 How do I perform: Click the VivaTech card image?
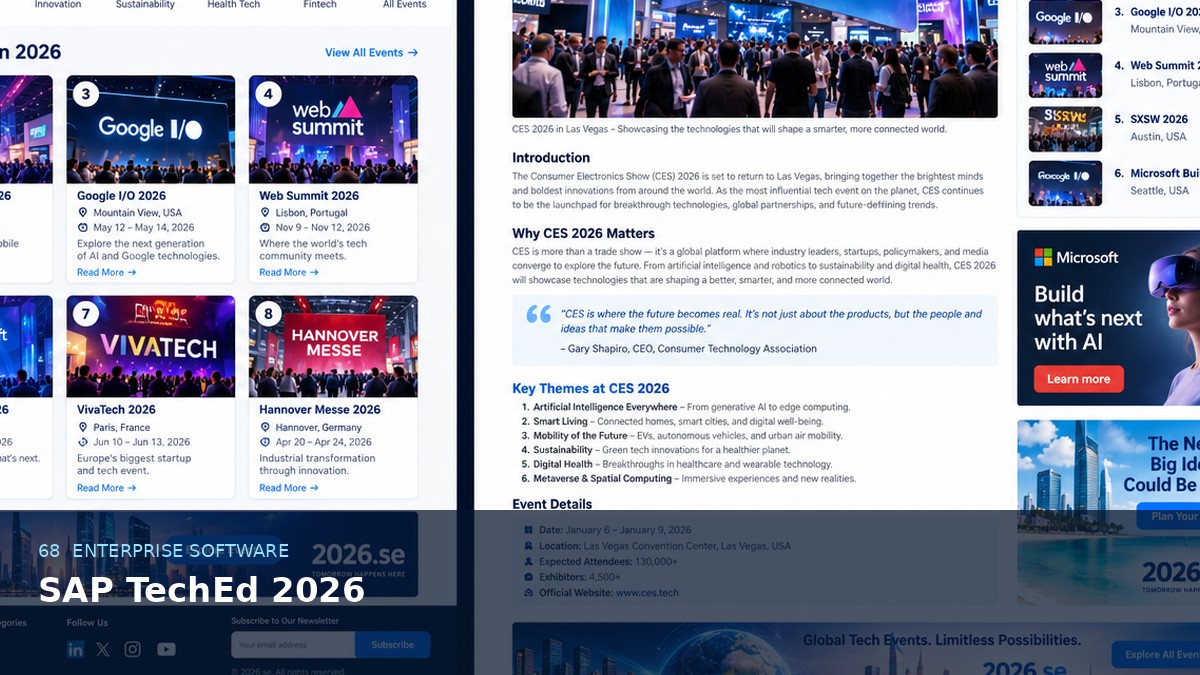point(151,346)
